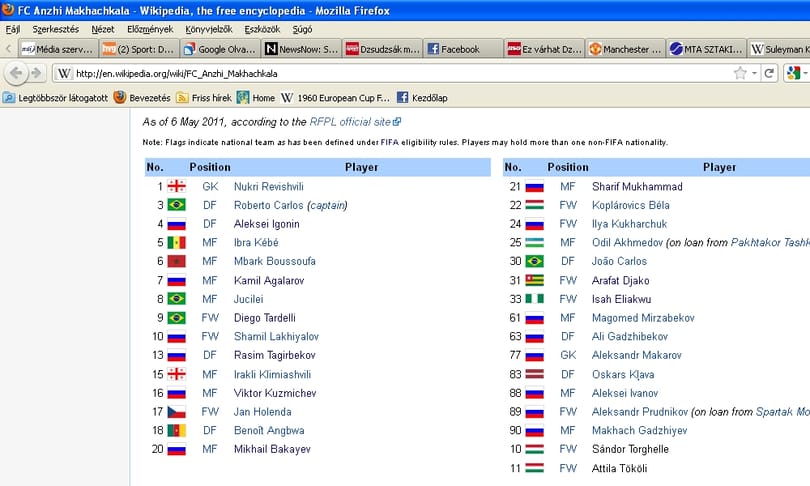Open the Súgó menu
This screenshot has height=486, width=810.
[x=302, y=29]
